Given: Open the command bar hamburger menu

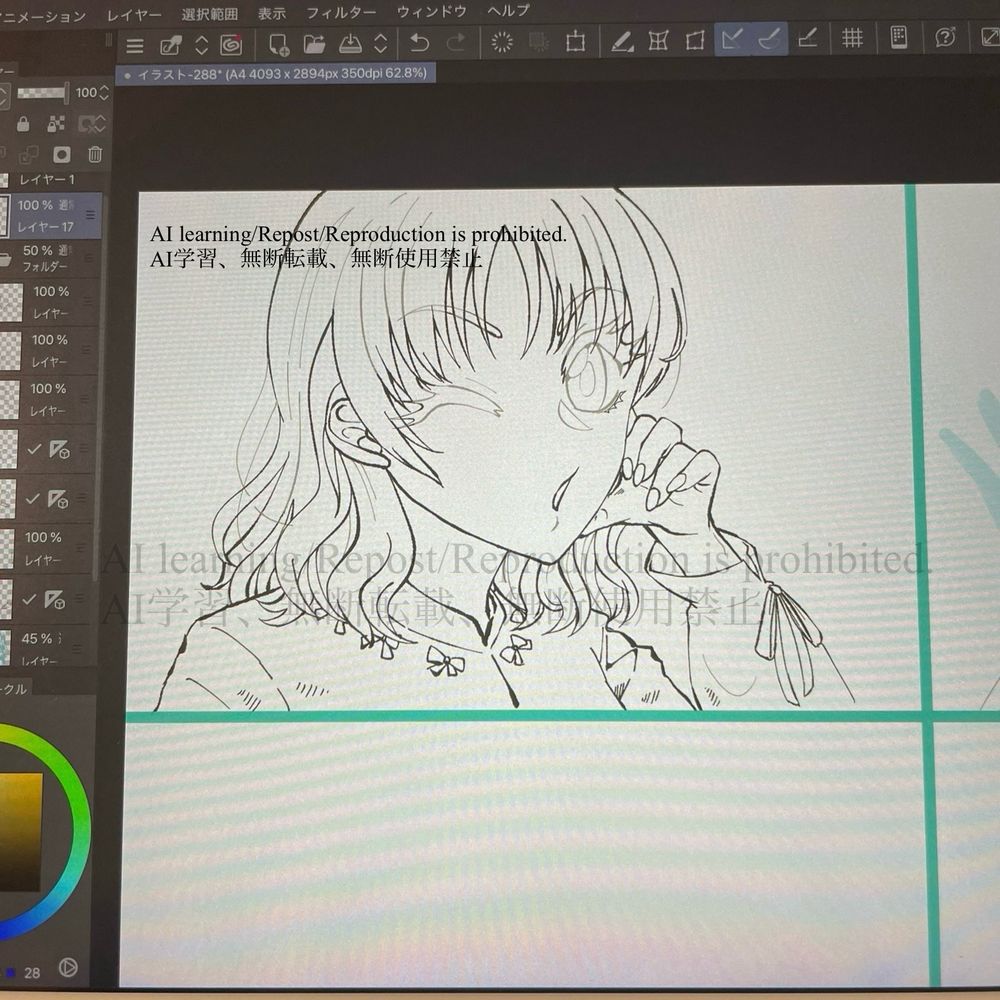Looking at the screenshot, I should 135,45.
